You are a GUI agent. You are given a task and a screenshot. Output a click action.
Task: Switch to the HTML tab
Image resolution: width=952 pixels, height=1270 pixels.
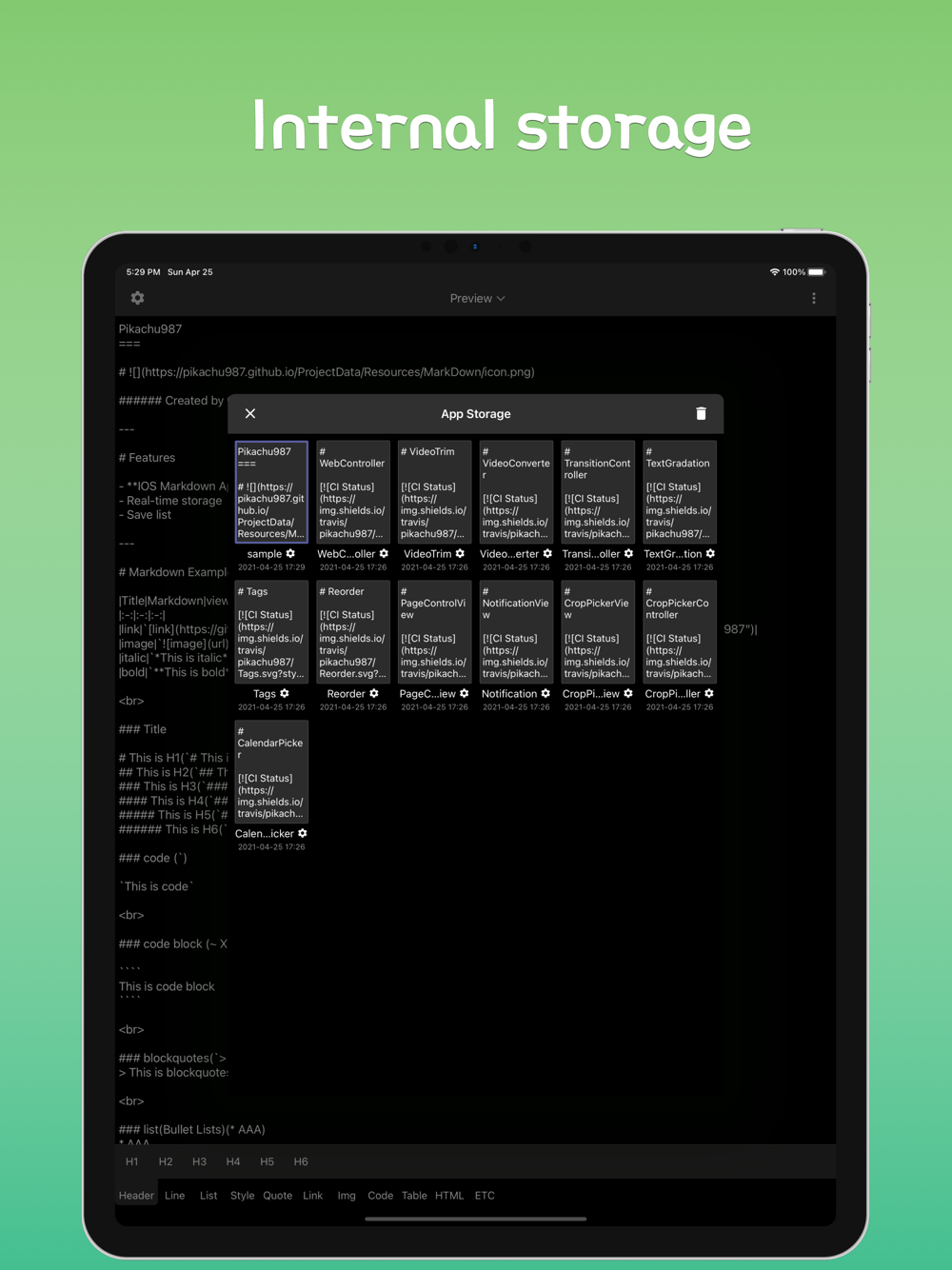pyautogui.click(x=449, y=1196)
